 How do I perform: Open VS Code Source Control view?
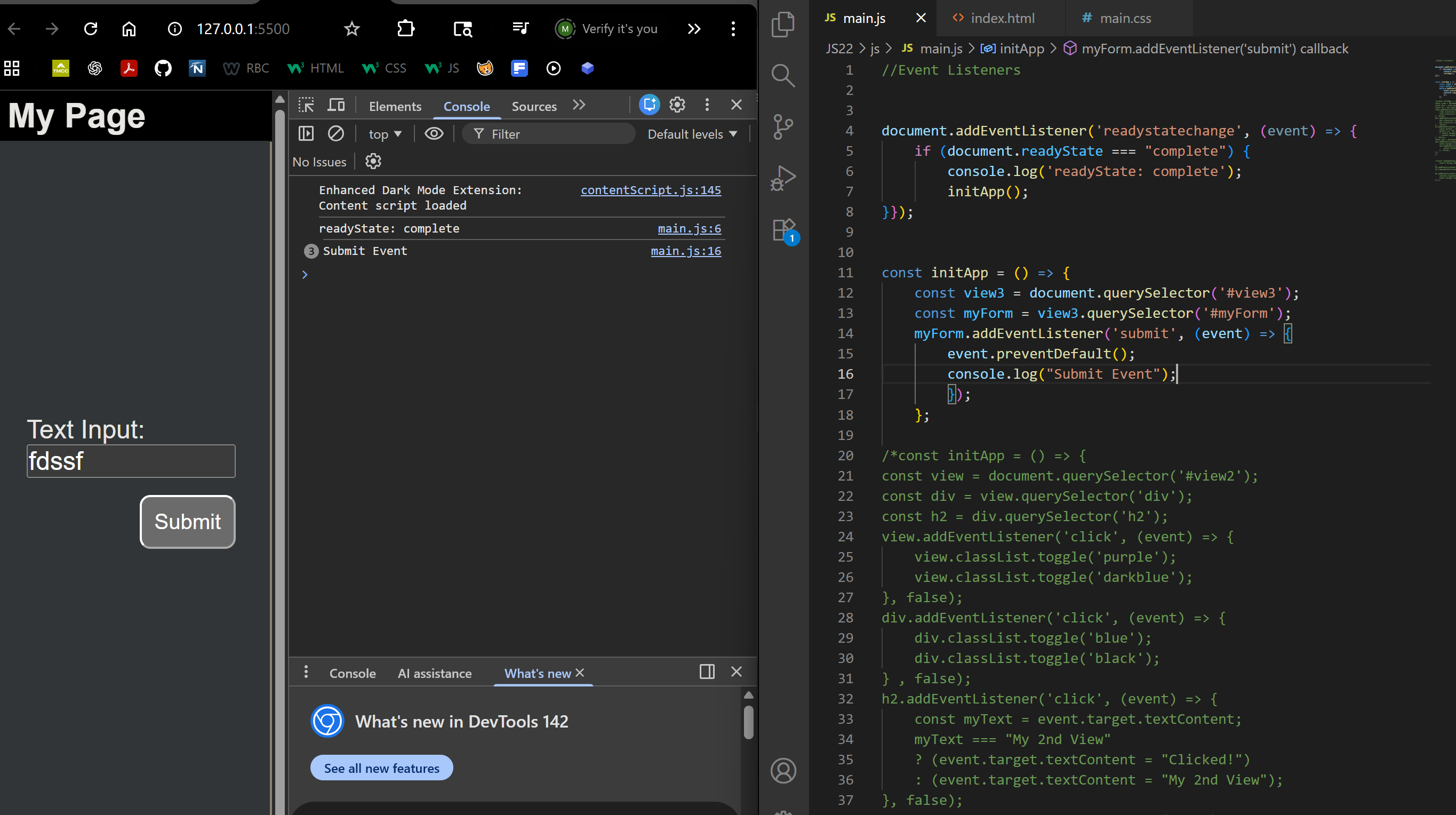[783, 126]
